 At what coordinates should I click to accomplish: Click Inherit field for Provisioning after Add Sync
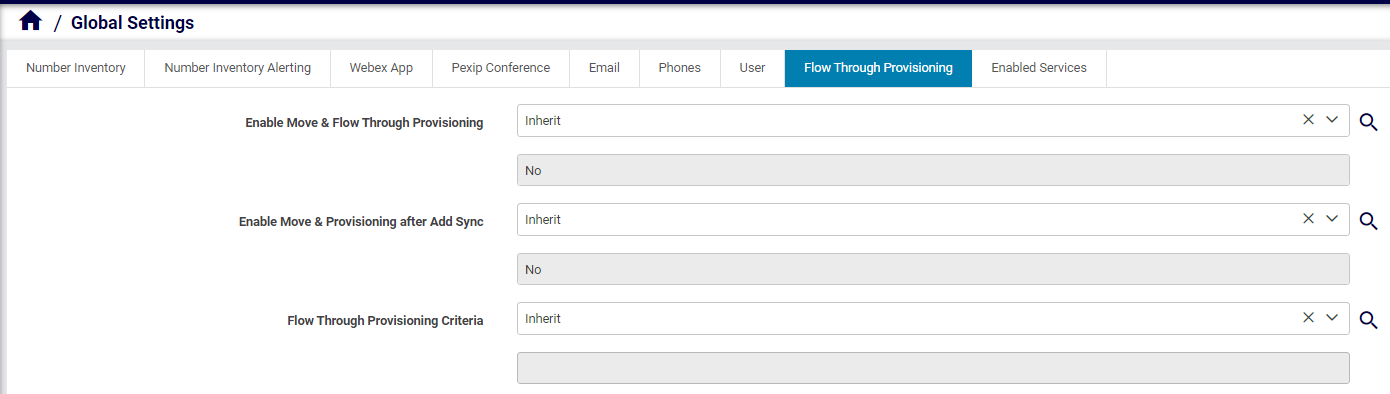pyautogui.click(x=933, y=219)
